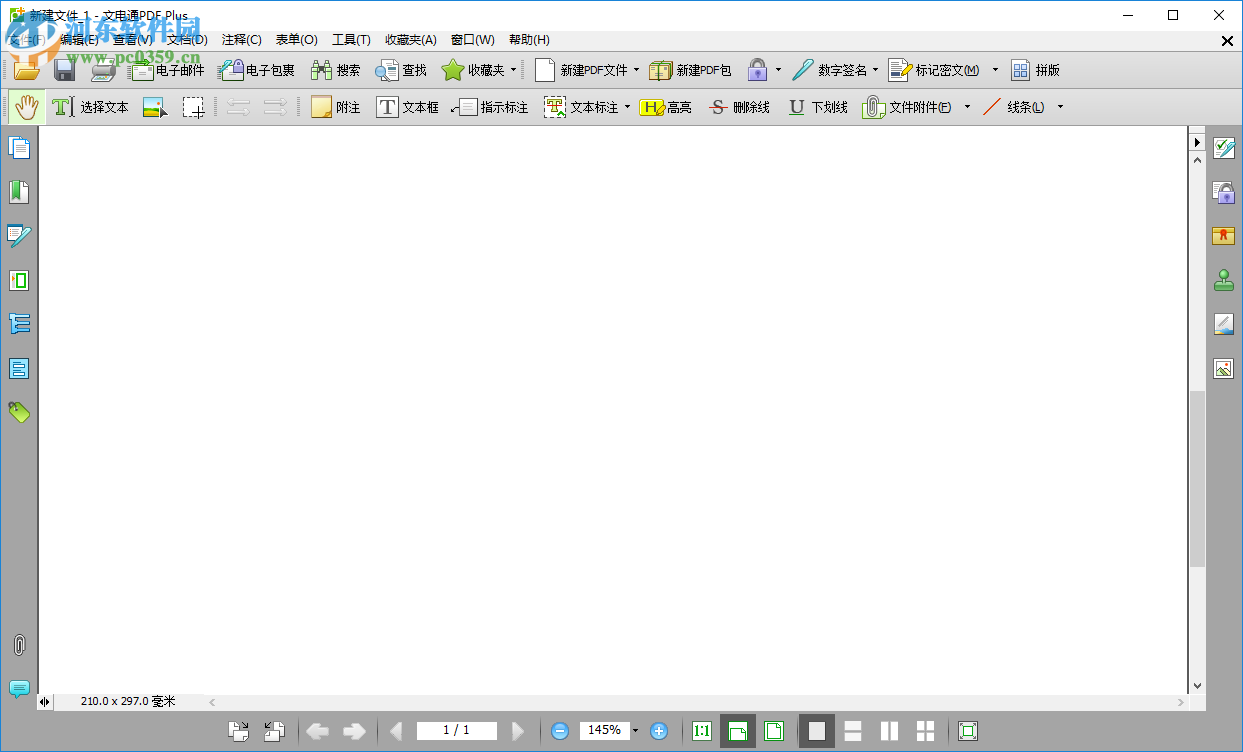The height and width of the screenshot is (752, 1243).
Task: Click the Print icon
Action: (103, 70)
